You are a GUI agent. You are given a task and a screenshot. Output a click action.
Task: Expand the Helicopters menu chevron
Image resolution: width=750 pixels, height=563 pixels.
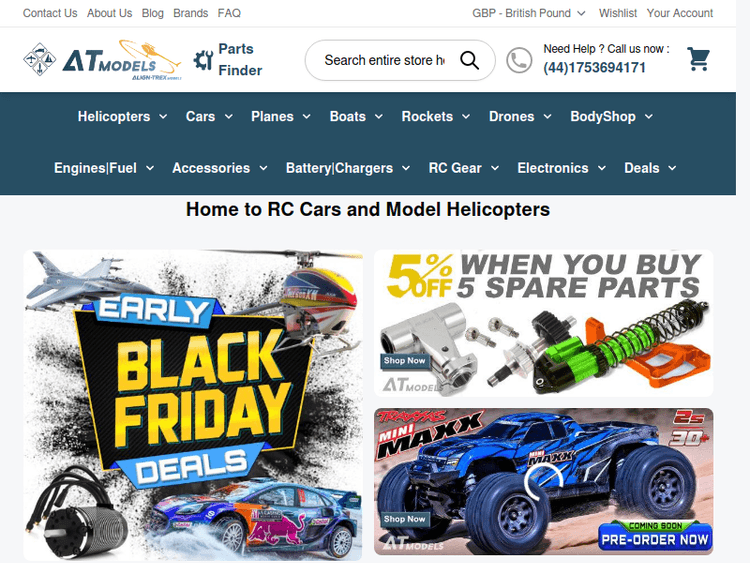point(163,116)
